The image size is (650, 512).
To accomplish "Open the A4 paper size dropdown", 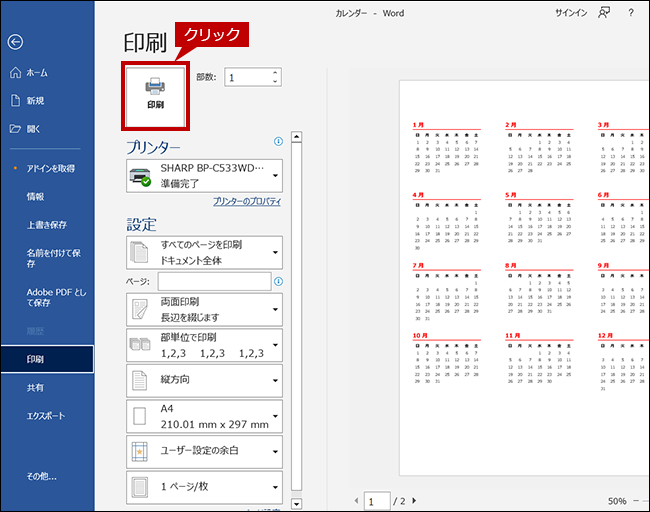I will (x=204, y=416).
